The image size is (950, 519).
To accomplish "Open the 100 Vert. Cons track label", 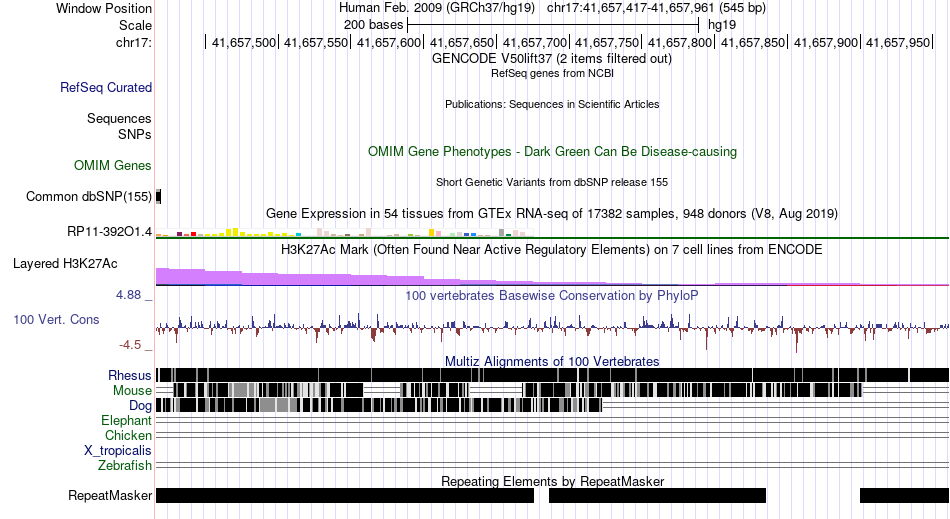I will point(56,319).
